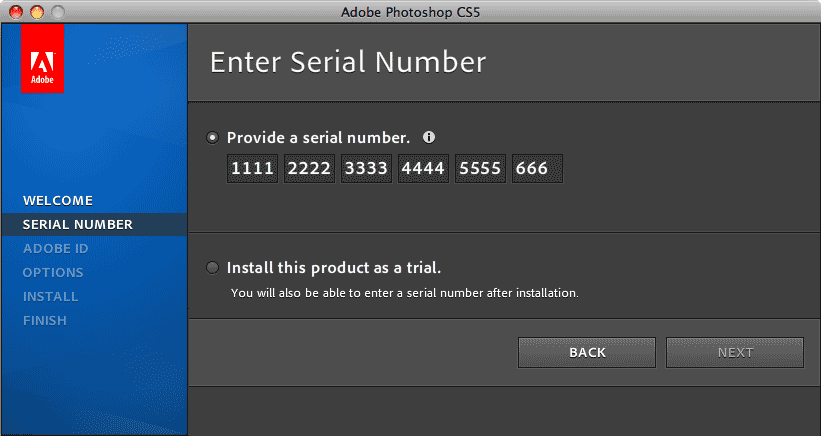Focus the serial field containing 5555
Screen dimensions: 821x436
pyautogui.click(x=481, y=169)
